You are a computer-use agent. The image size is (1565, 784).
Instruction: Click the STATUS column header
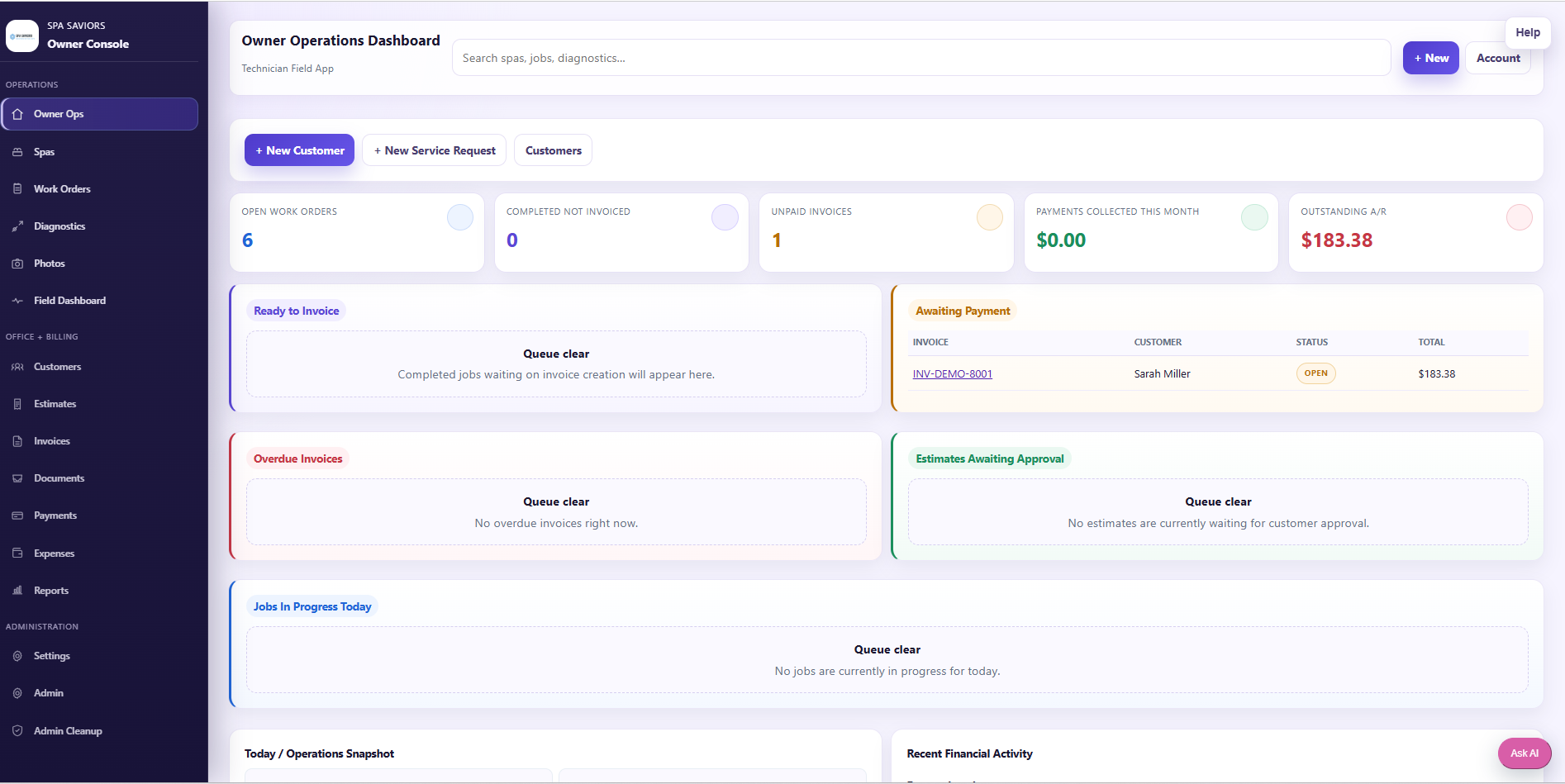[x=1311, y=342]
